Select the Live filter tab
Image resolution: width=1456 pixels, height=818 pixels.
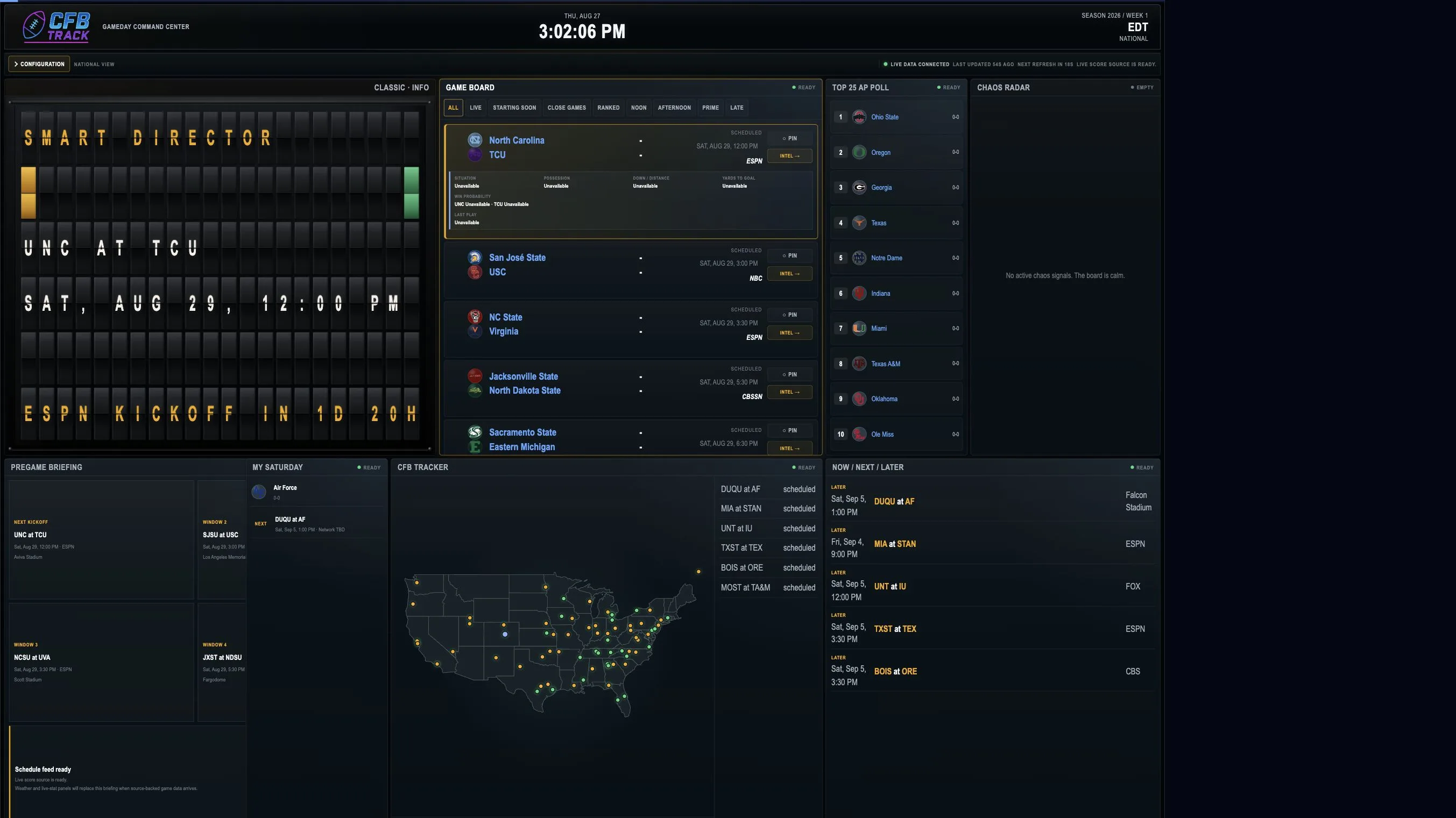click(x=475, y=108)
